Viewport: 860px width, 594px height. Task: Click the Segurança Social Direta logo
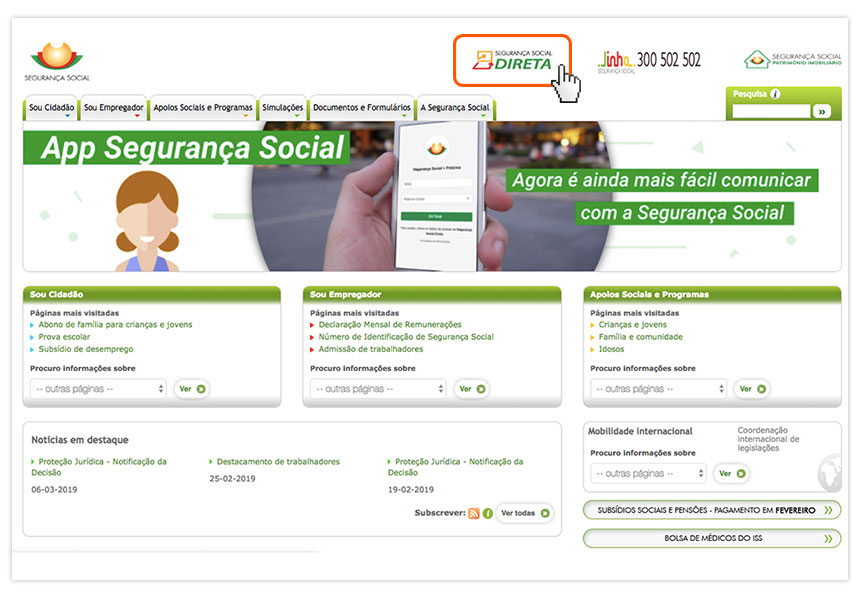(x=511, y=60)
